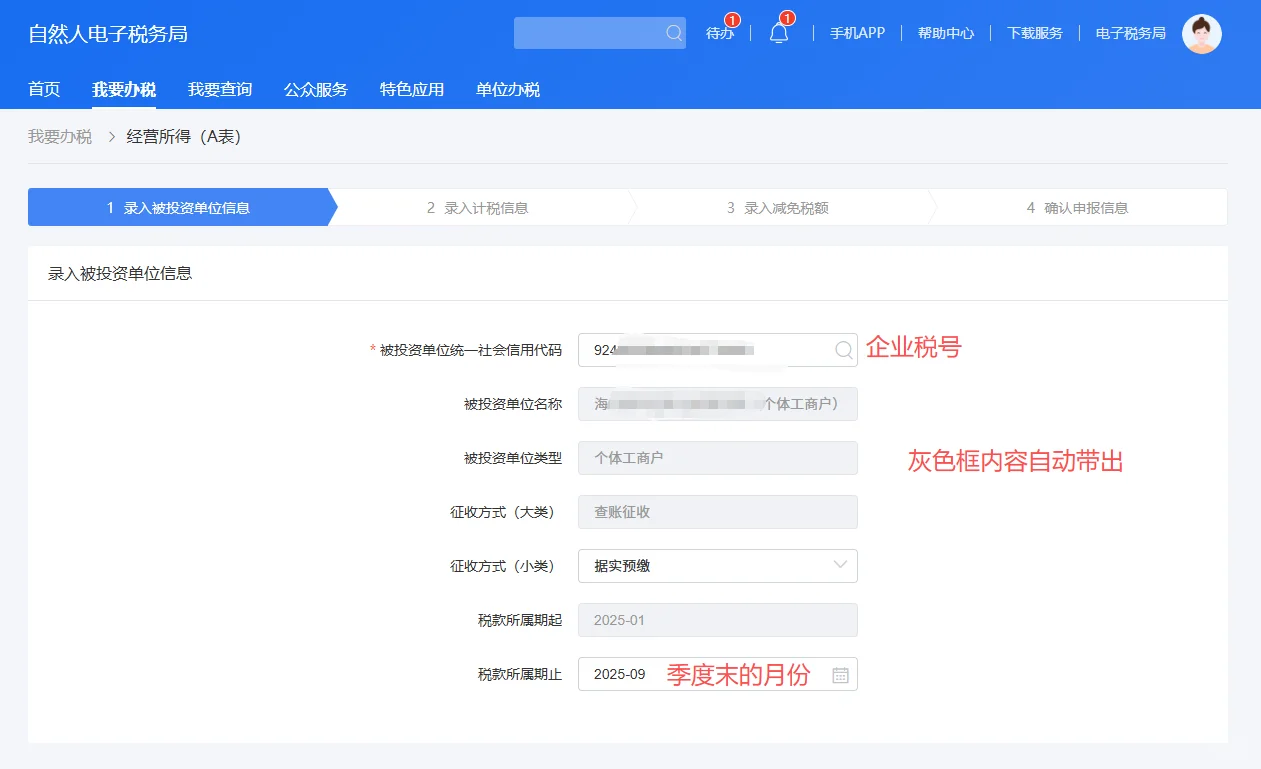Screen dimensions: 1261x769
Task: Click the 我要办税 breadcrumb link
Action: coord(59,136)
